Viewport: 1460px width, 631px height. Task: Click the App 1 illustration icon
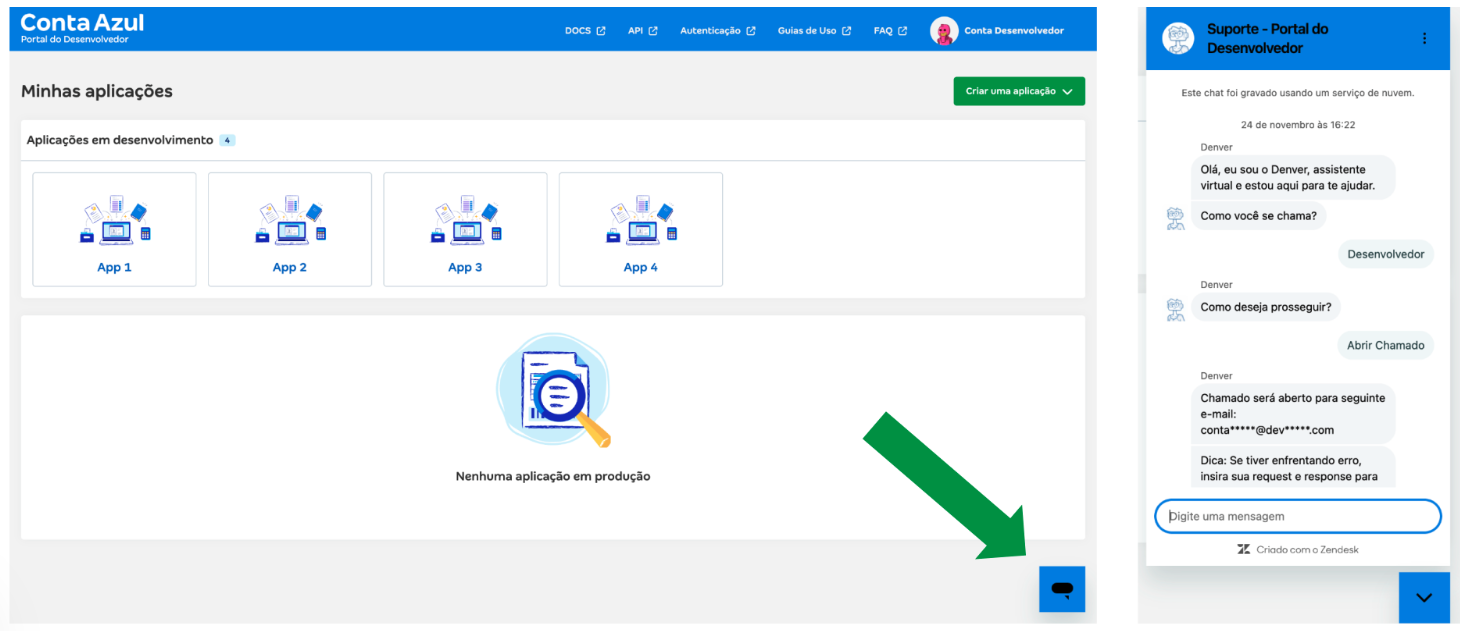pyautogui.click(x=114, y=220)
